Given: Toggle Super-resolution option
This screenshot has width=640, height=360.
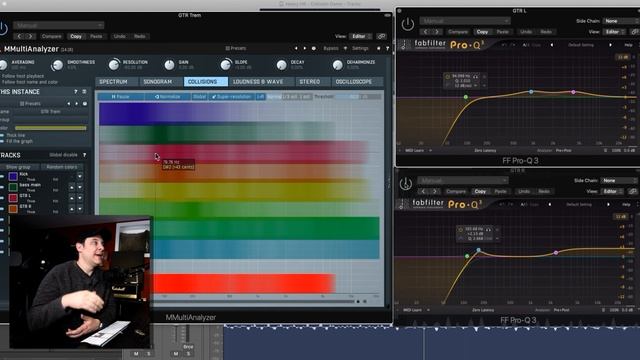Looking at the screenshot, I should (231, 97).
